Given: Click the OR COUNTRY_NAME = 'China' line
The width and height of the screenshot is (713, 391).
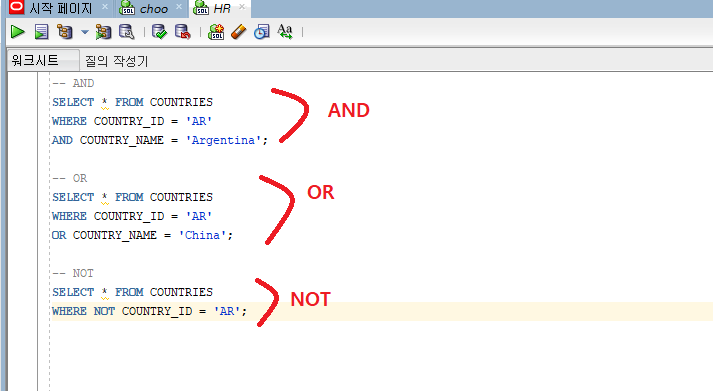Looking at the screenshot, I should [x=142, y=236].
